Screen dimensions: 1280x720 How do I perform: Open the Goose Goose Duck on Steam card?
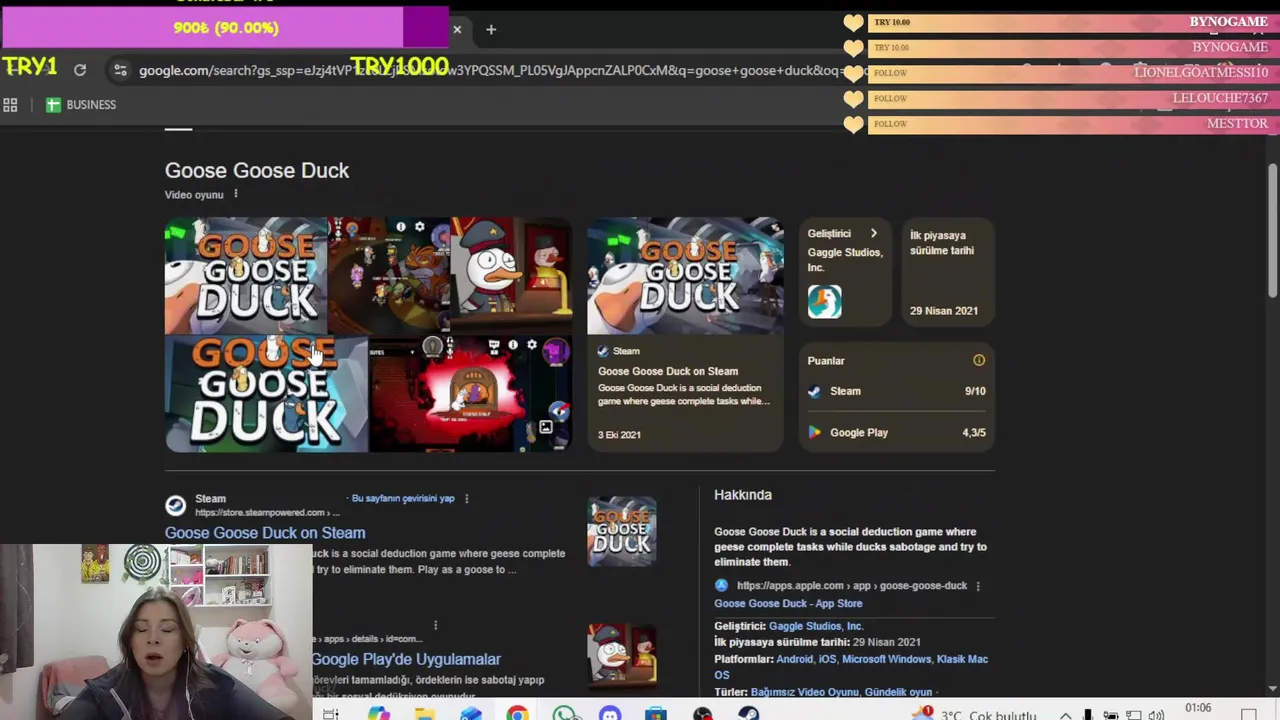pyautogui.click(x=685, y=335)
